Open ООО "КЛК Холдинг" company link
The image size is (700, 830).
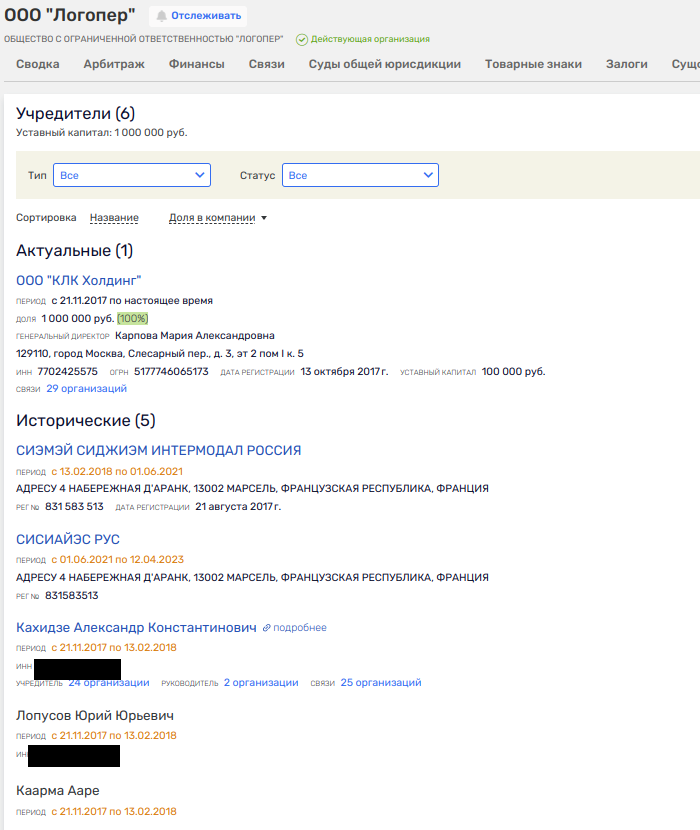click(78, 281)
